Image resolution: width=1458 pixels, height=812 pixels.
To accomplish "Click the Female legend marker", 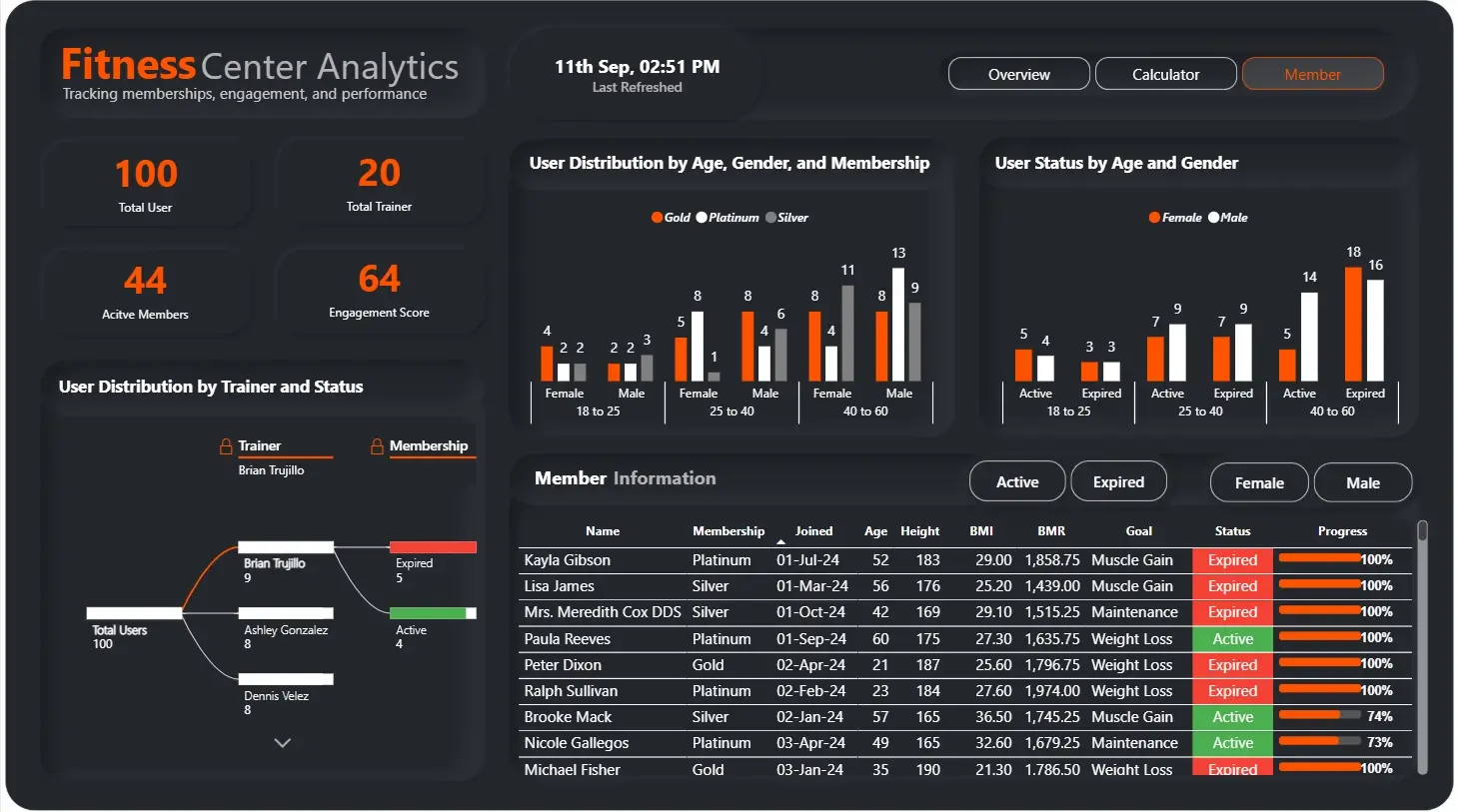I will (1154, 218).
